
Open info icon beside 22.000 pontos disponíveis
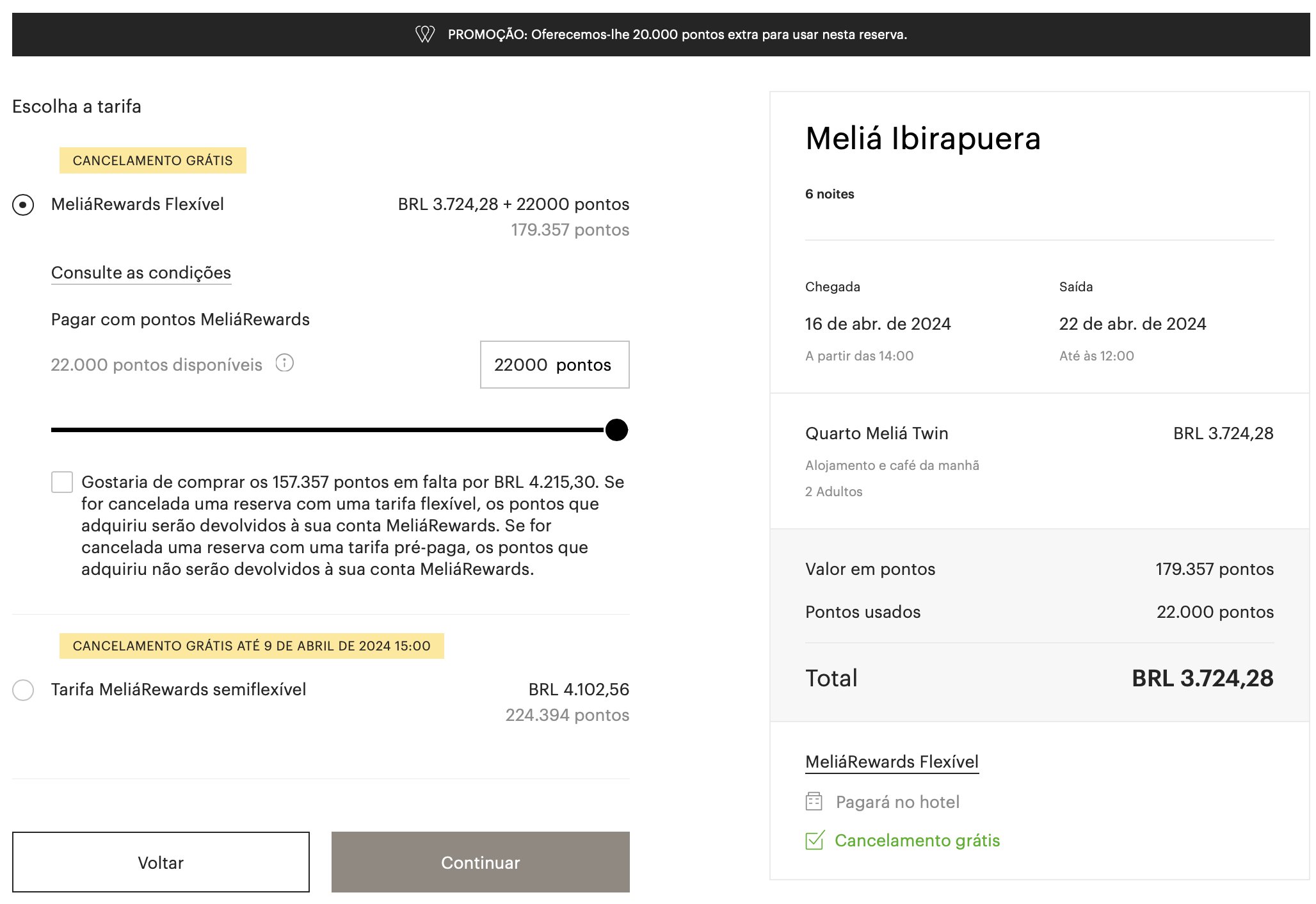tap(284, 363)
